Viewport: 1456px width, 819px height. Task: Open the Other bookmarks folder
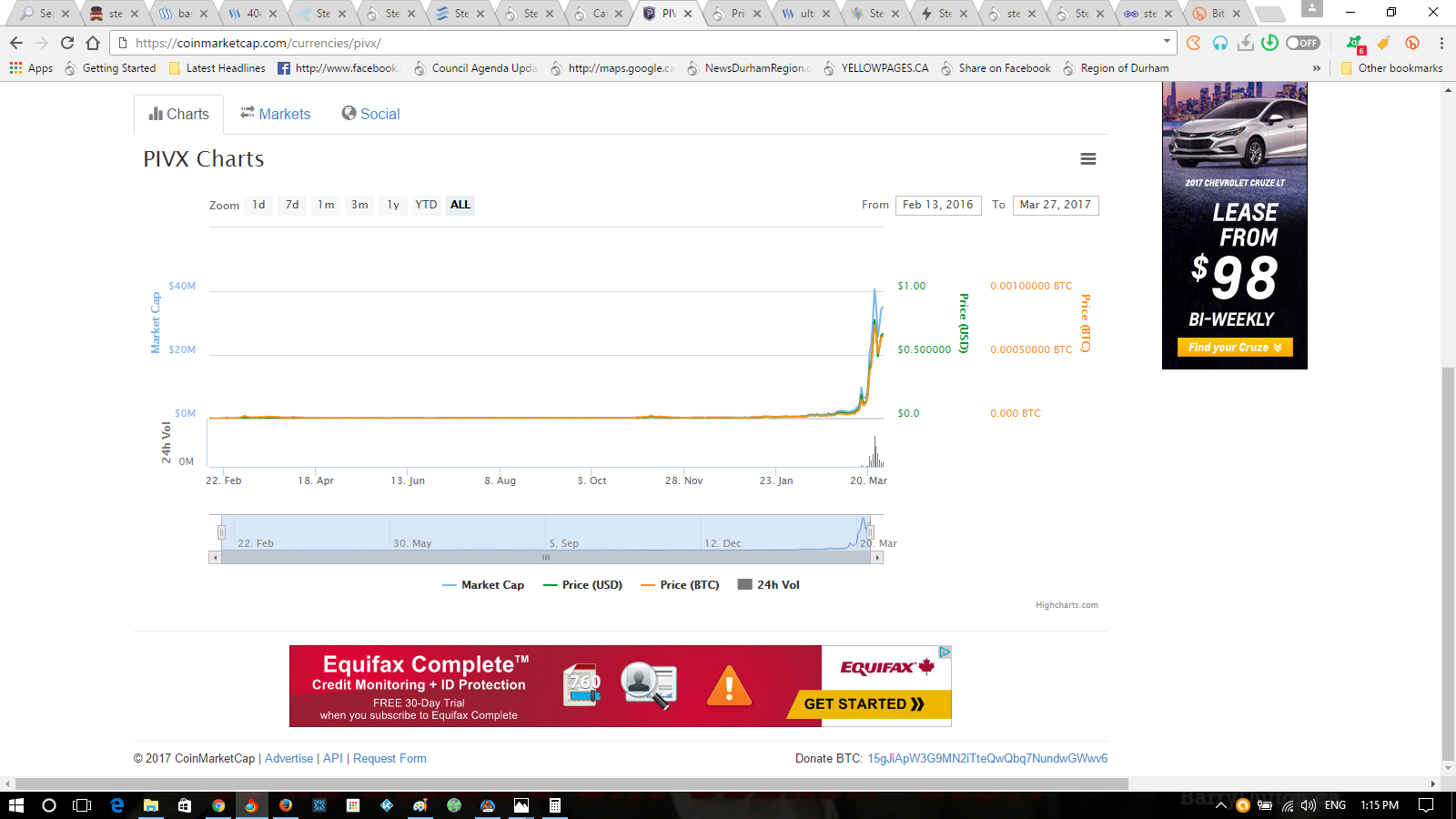pos(1391,68)
